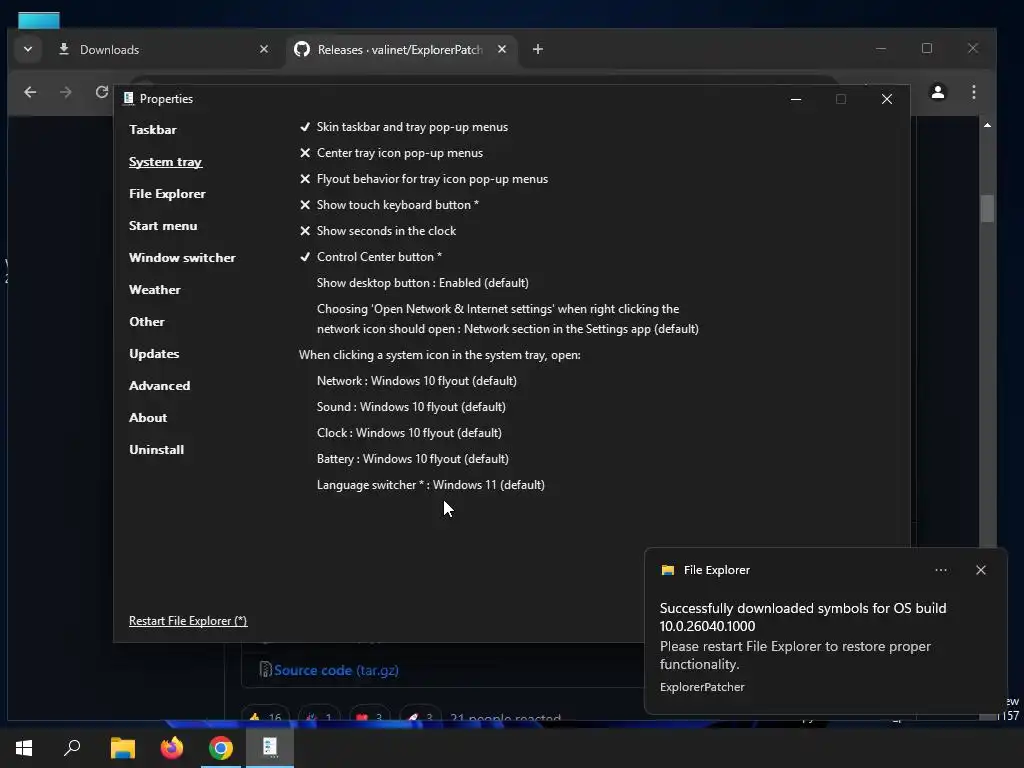Reload the browser page
Image resolution: width=1024 pixels, height=768 pixels.
pyautogui.click(x=101, y=92)
